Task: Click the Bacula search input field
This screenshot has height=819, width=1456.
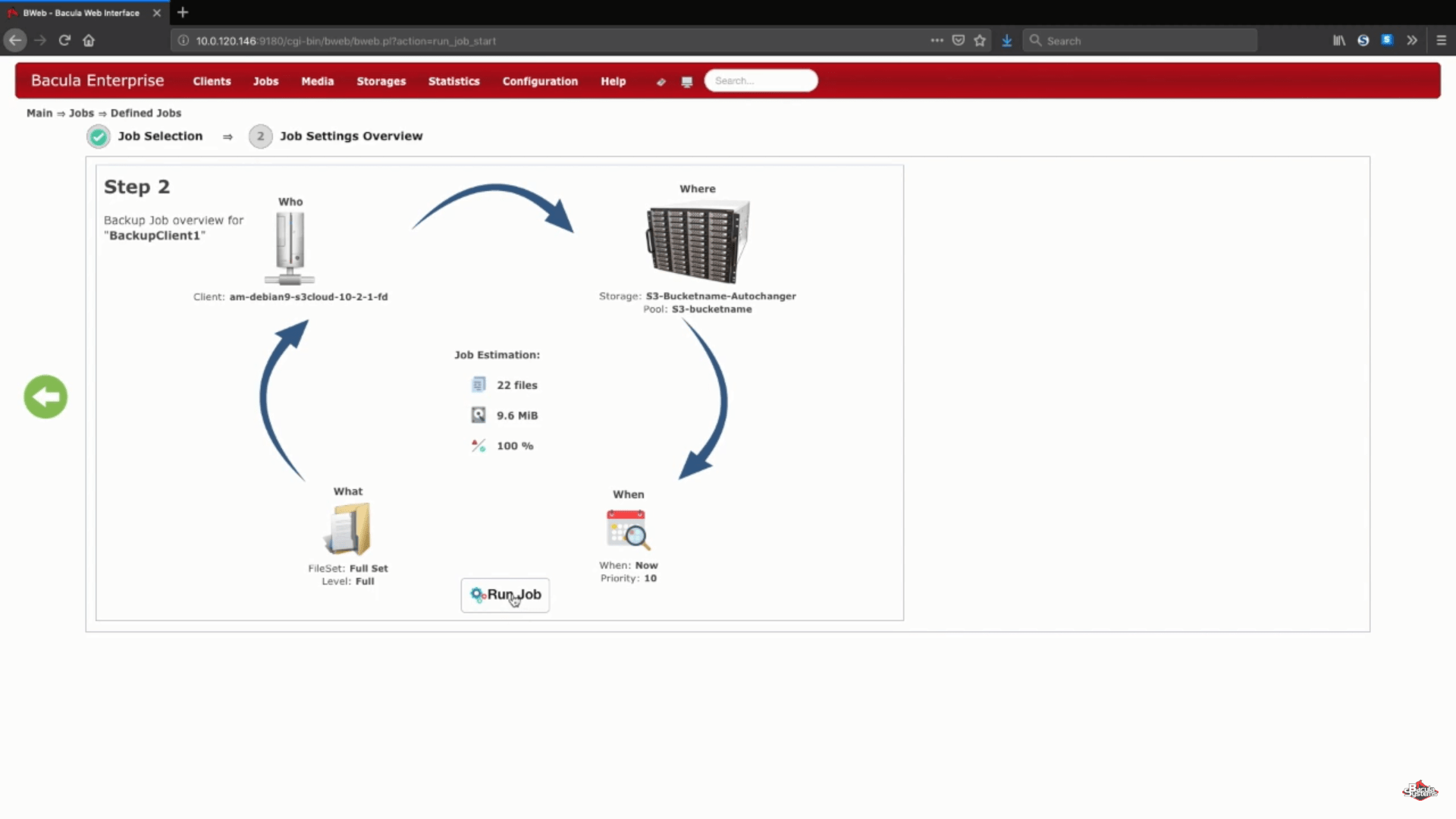Action: click(x=761, y=80)
